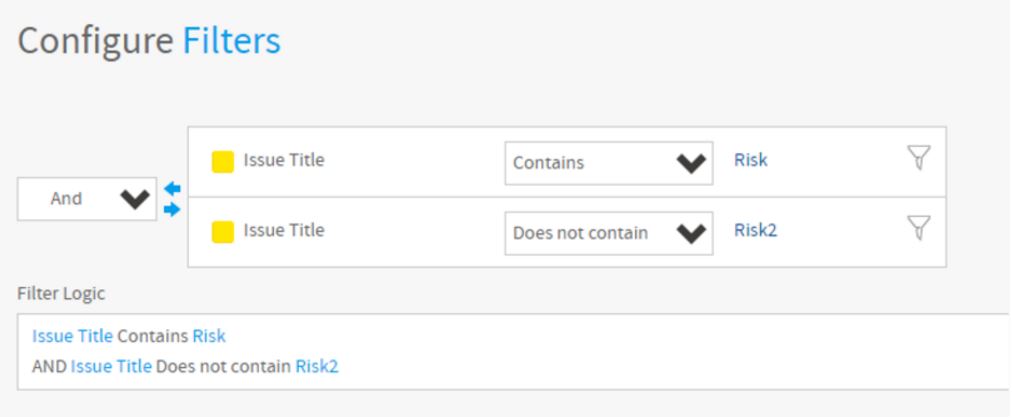Click Issue Title link on the first Filter Logic line

72,337
